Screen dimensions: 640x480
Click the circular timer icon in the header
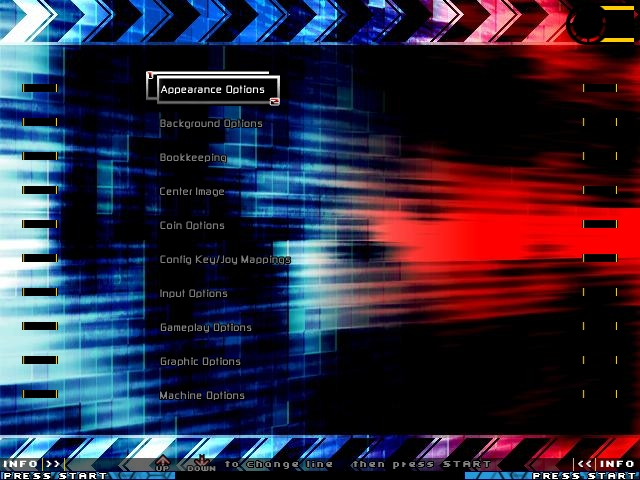pos(588,22)
